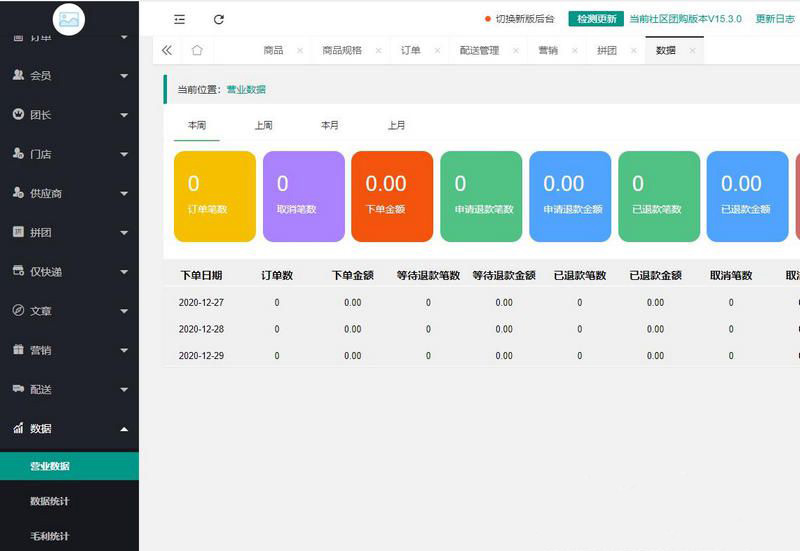Select the 上周 time range tab
The width and height of the screenshot is (800, 551).
264,126
